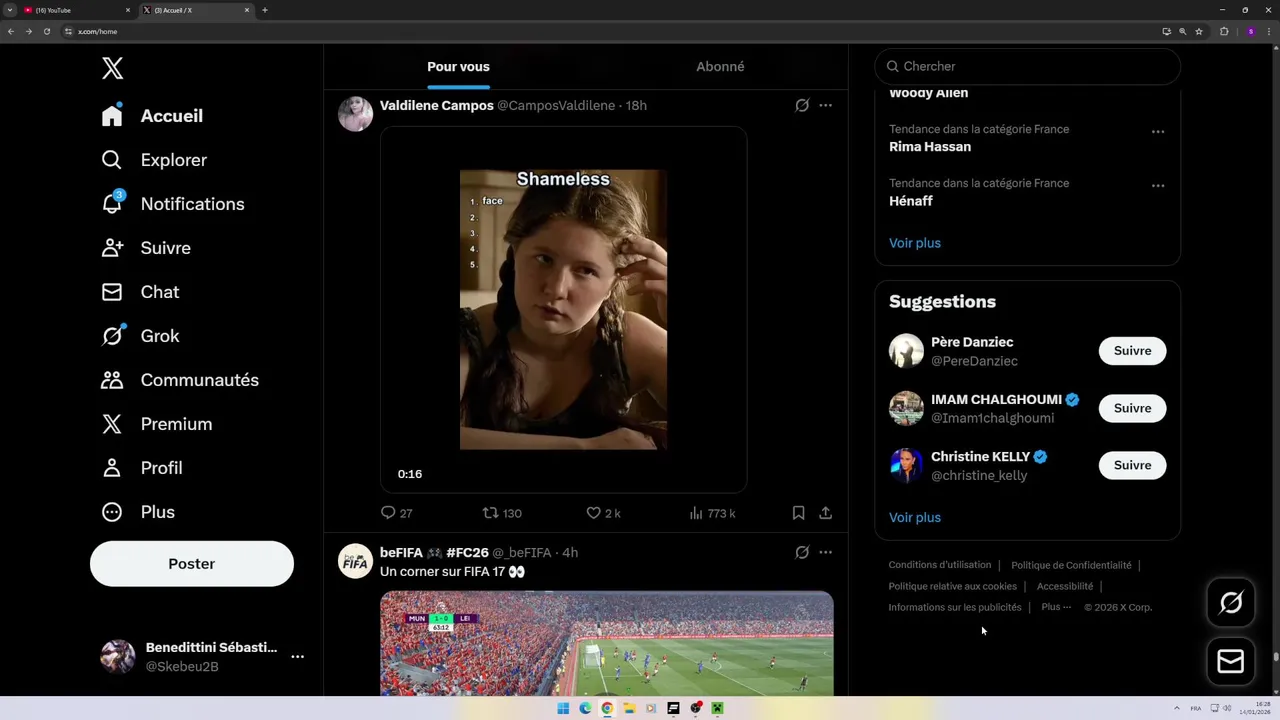Open Valdilene Campos profile avatar
The image size is (1280, 720).
point(355,114)
